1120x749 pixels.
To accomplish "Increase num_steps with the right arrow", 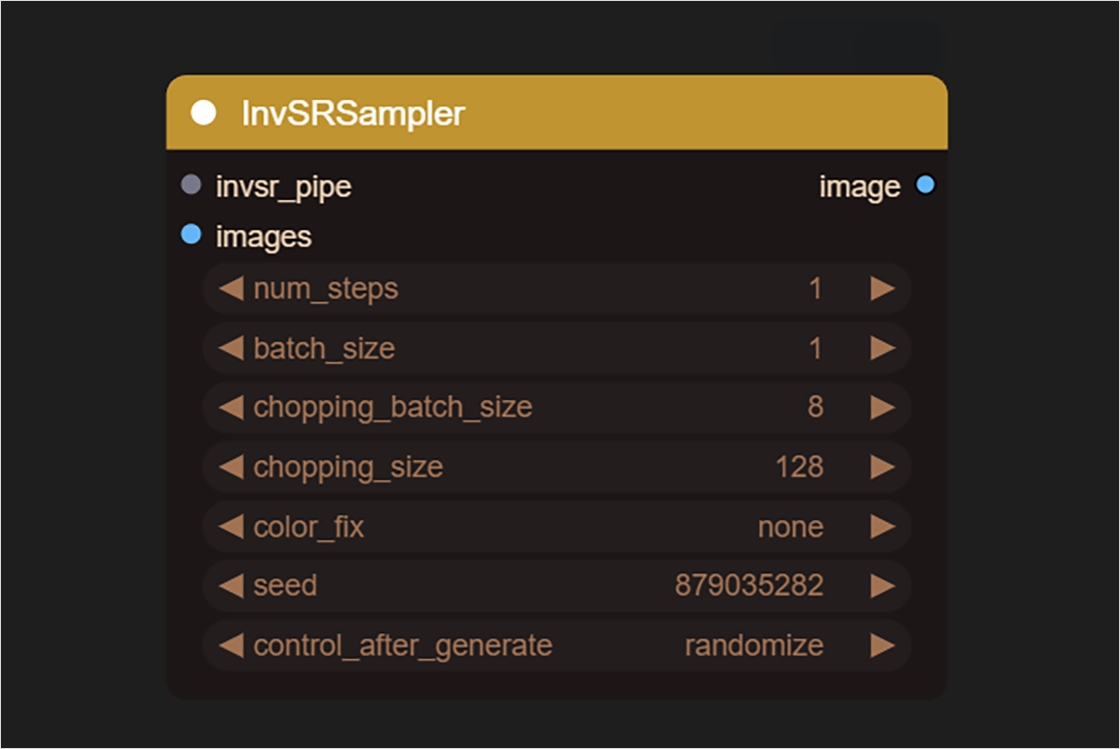I will [x=882, y=289].
